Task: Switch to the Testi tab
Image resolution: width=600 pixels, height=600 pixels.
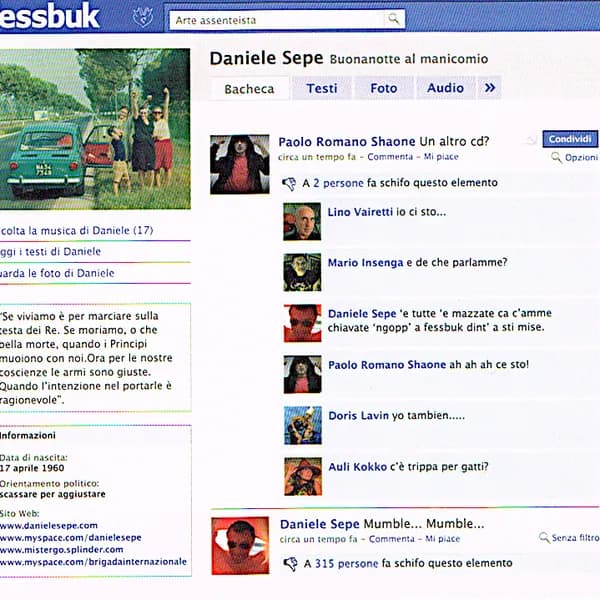Action: [322, 88]
